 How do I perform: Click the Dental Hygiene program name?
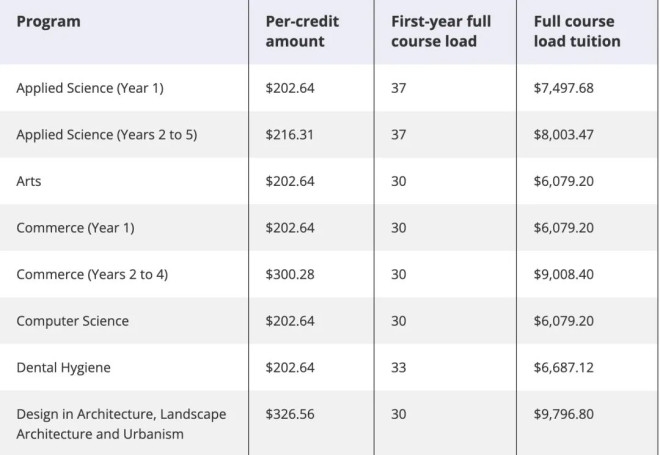pyautogui.click(x=63, y=368)
